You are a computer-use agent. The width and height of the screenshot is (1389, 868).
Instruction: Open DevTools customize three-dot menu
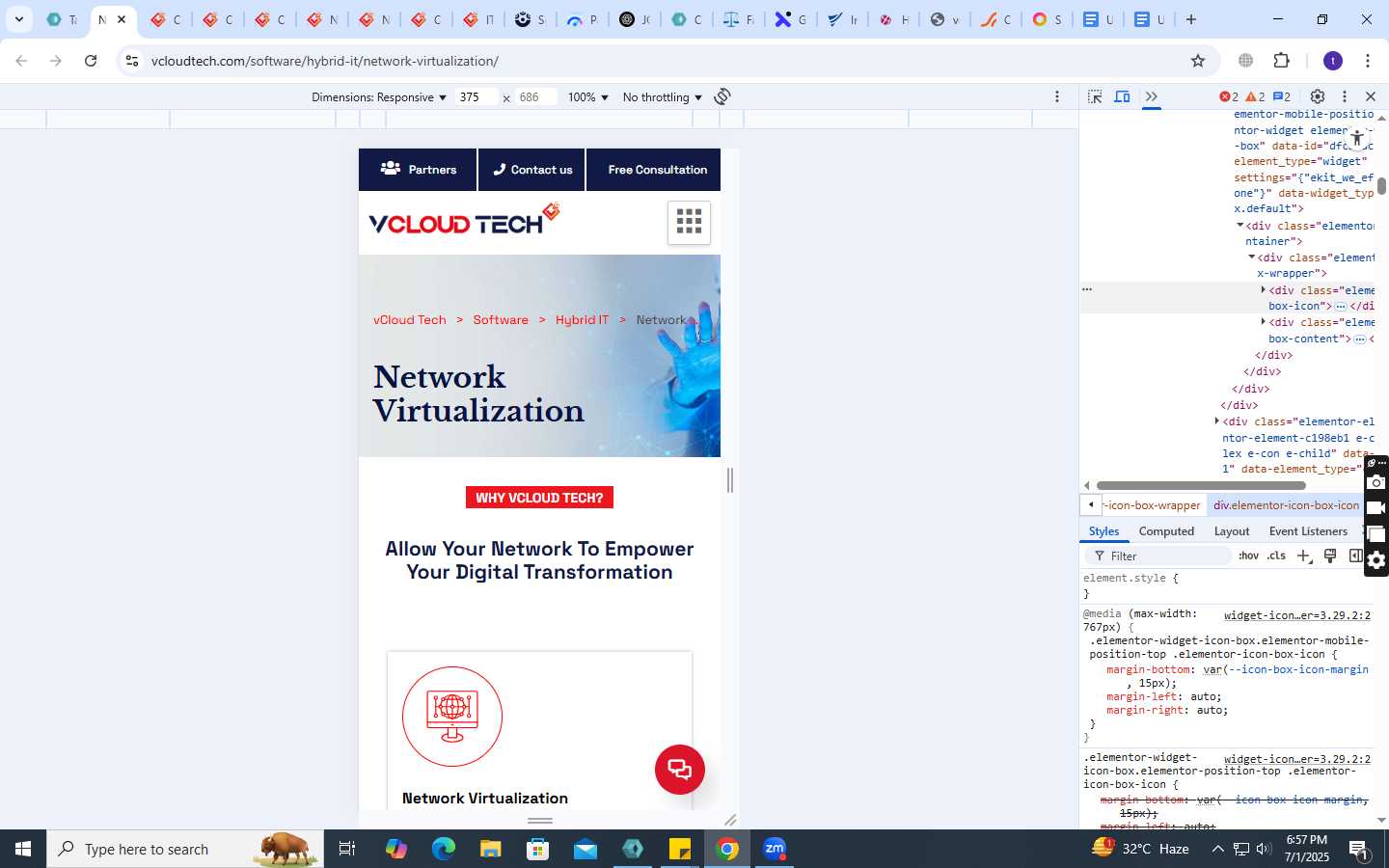[x=1344, y=96]
